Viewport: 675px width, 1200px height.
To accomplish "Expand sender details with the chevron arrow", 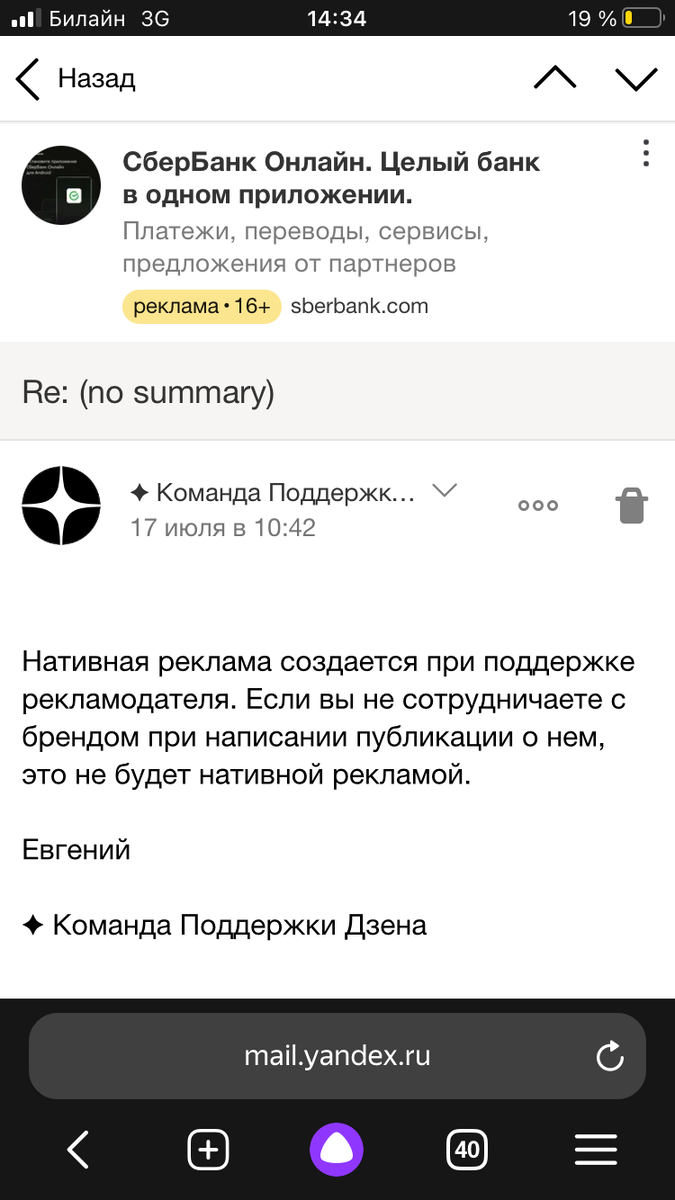I will tap(443, 490).
